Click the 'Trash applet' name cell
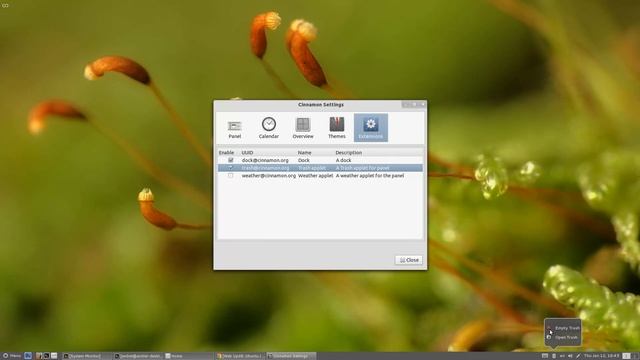 coord(312,168)
